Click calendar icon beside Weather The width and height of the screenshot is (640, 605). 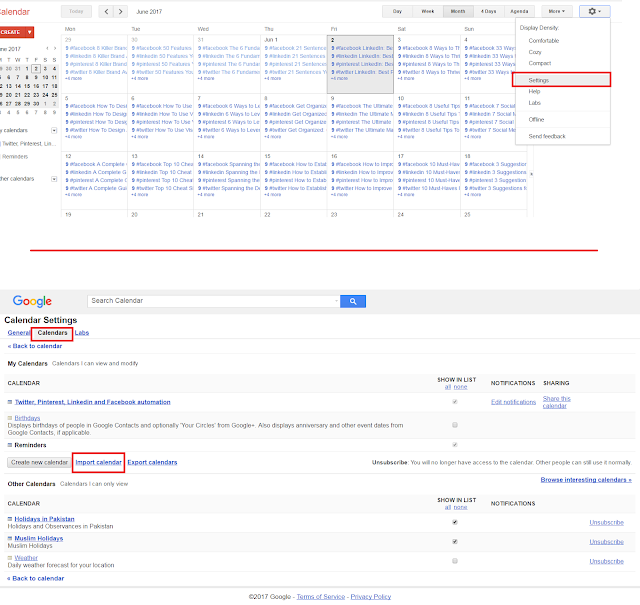(10, 558)
